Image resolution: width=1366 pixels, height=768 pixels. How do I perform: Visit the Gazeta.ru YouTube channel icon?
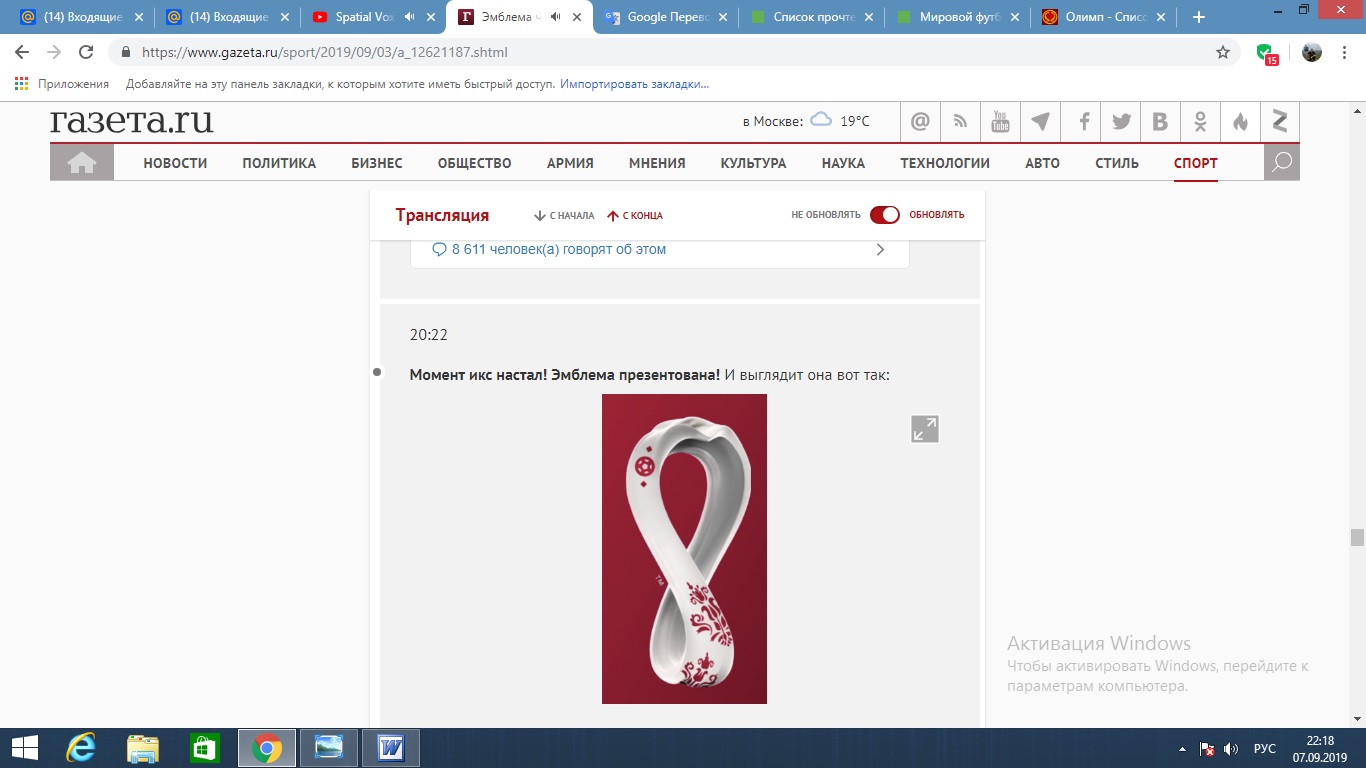(1000, 122)
